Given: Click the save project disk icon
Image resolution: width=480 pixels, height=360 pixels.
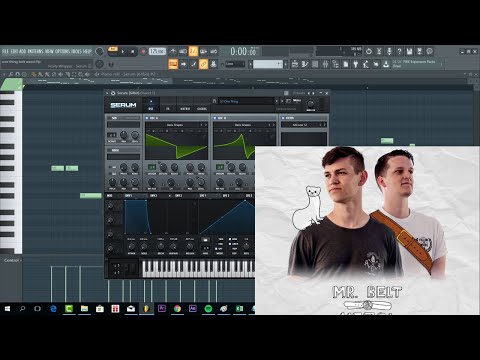Looking at the screenshot, I should tap(409, 51).
